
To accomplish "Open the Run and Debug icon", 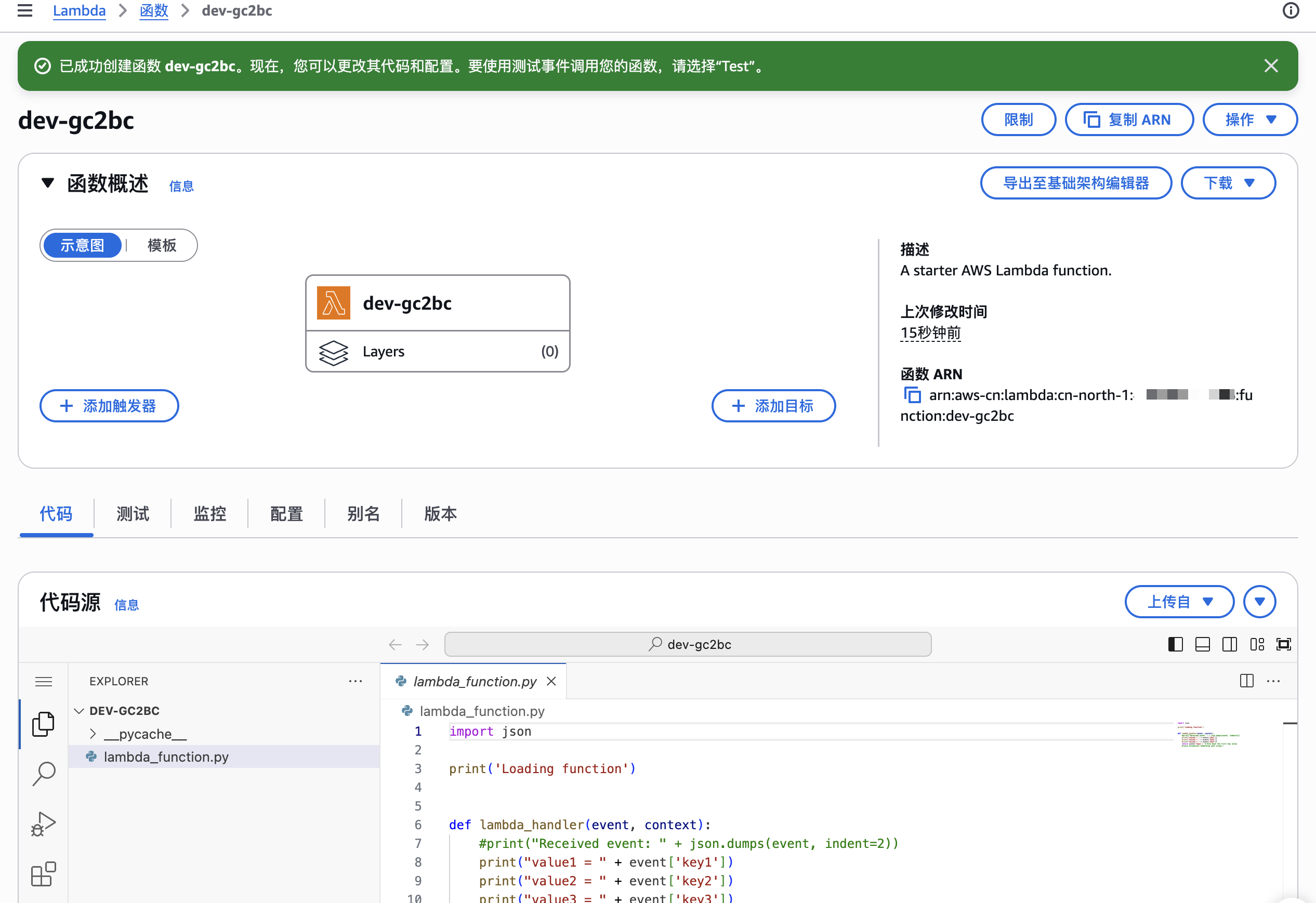I will [x=43, y=824].
